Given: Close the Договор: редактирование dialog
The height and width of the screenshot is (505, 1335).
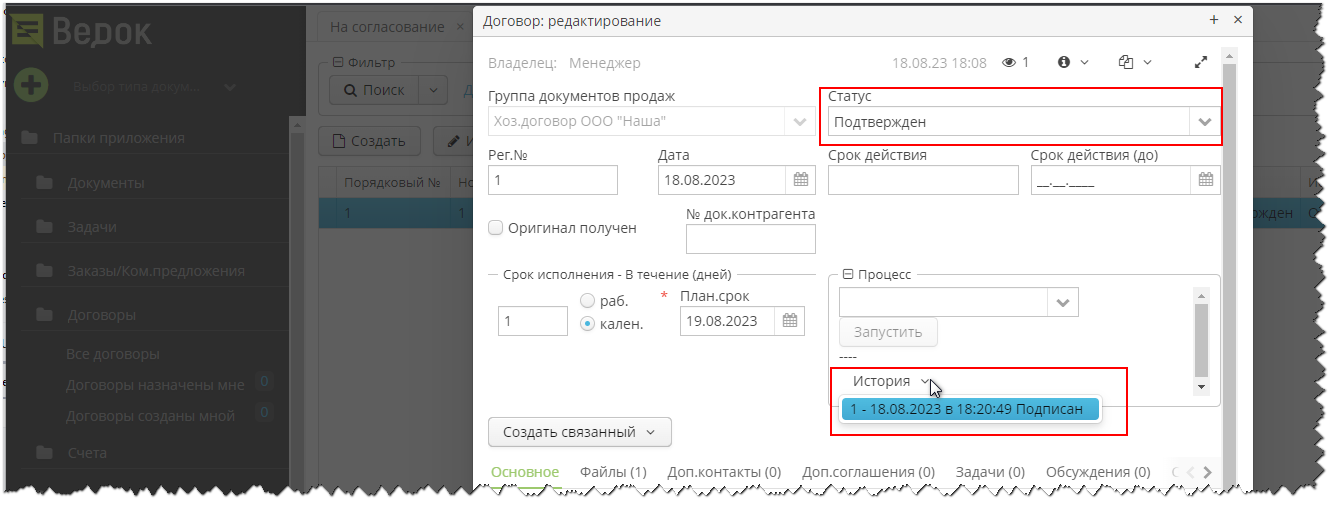Looking at the screenshot, I should click(1238, 19).
